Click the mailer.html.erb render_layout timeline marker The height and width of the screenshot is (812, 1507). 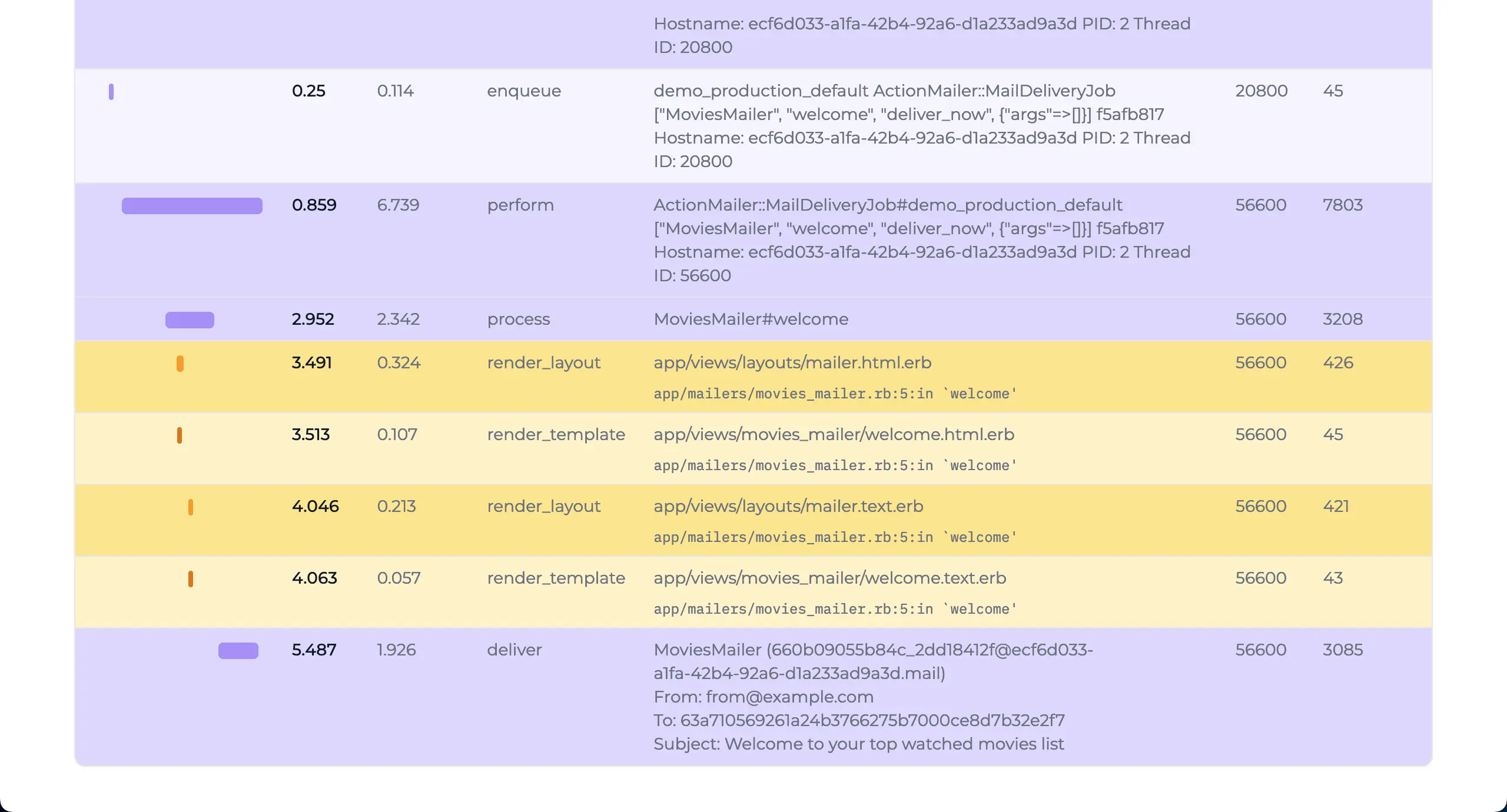180,364
